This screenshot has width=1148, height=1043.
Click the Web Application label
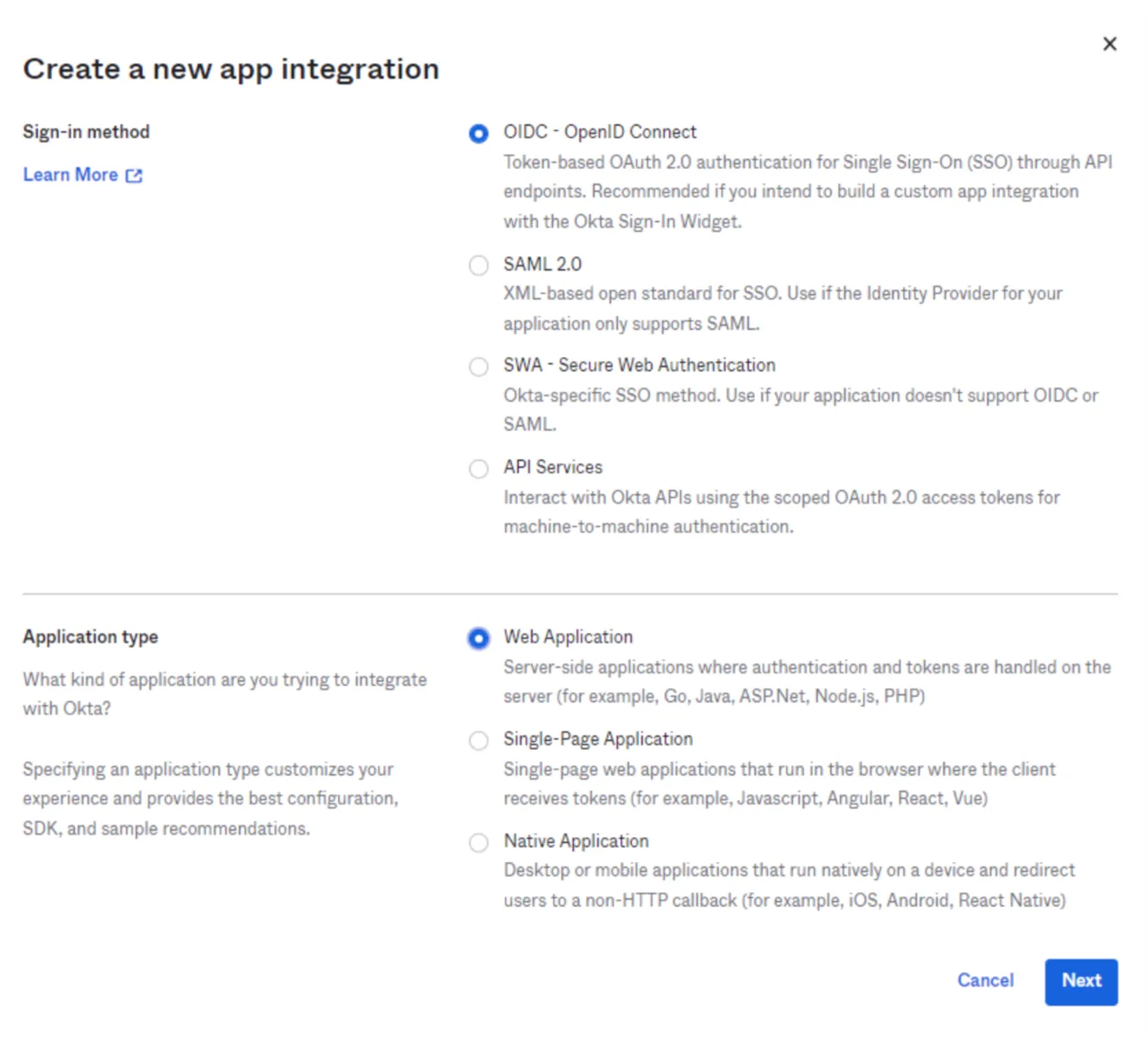[x=568, y=636]
